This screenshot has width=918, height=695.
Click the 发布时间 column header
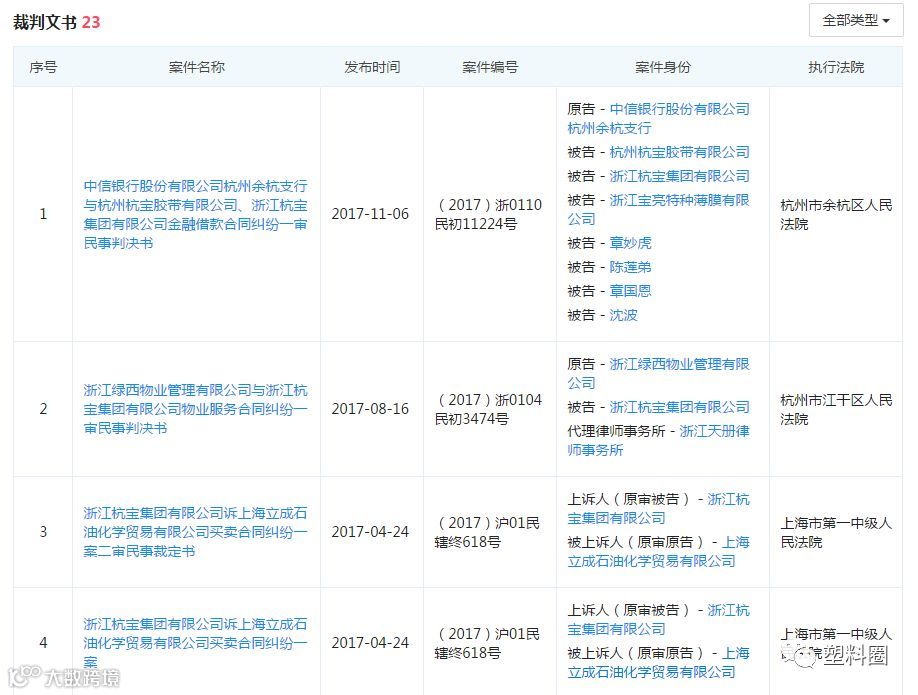click(x=372, y=67)
